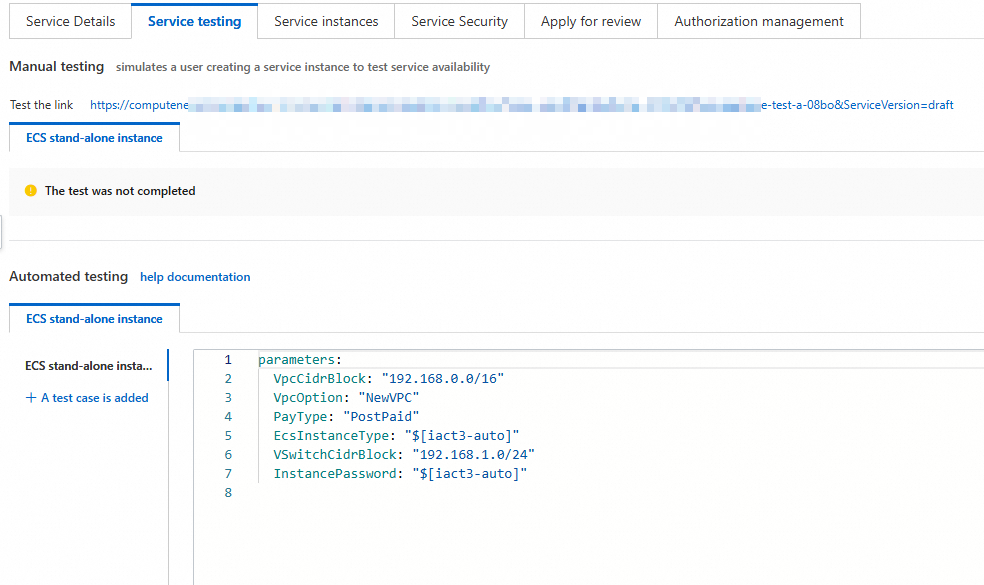The image size is (984, 585).
Task: Click the yellow warning status icon
Action: coord(31,191)
